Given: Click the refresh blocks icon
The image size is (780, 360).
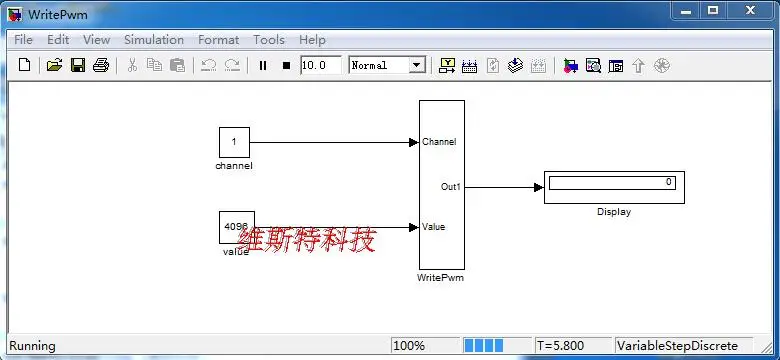Looking at the screenshot, I should [492, 65].
